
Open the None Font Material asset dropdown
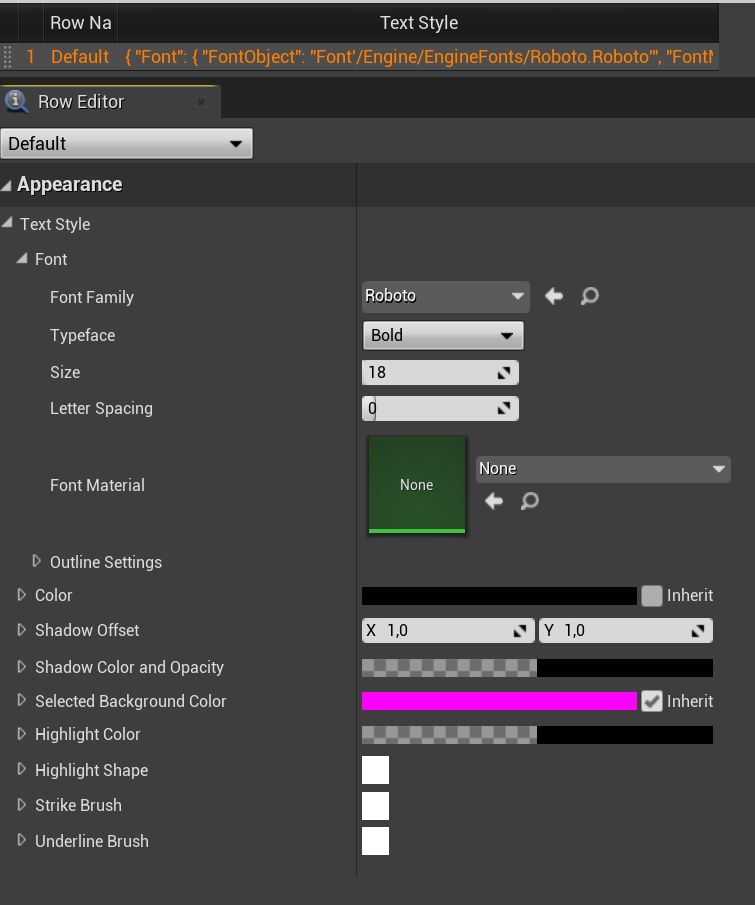pos(603,469)
